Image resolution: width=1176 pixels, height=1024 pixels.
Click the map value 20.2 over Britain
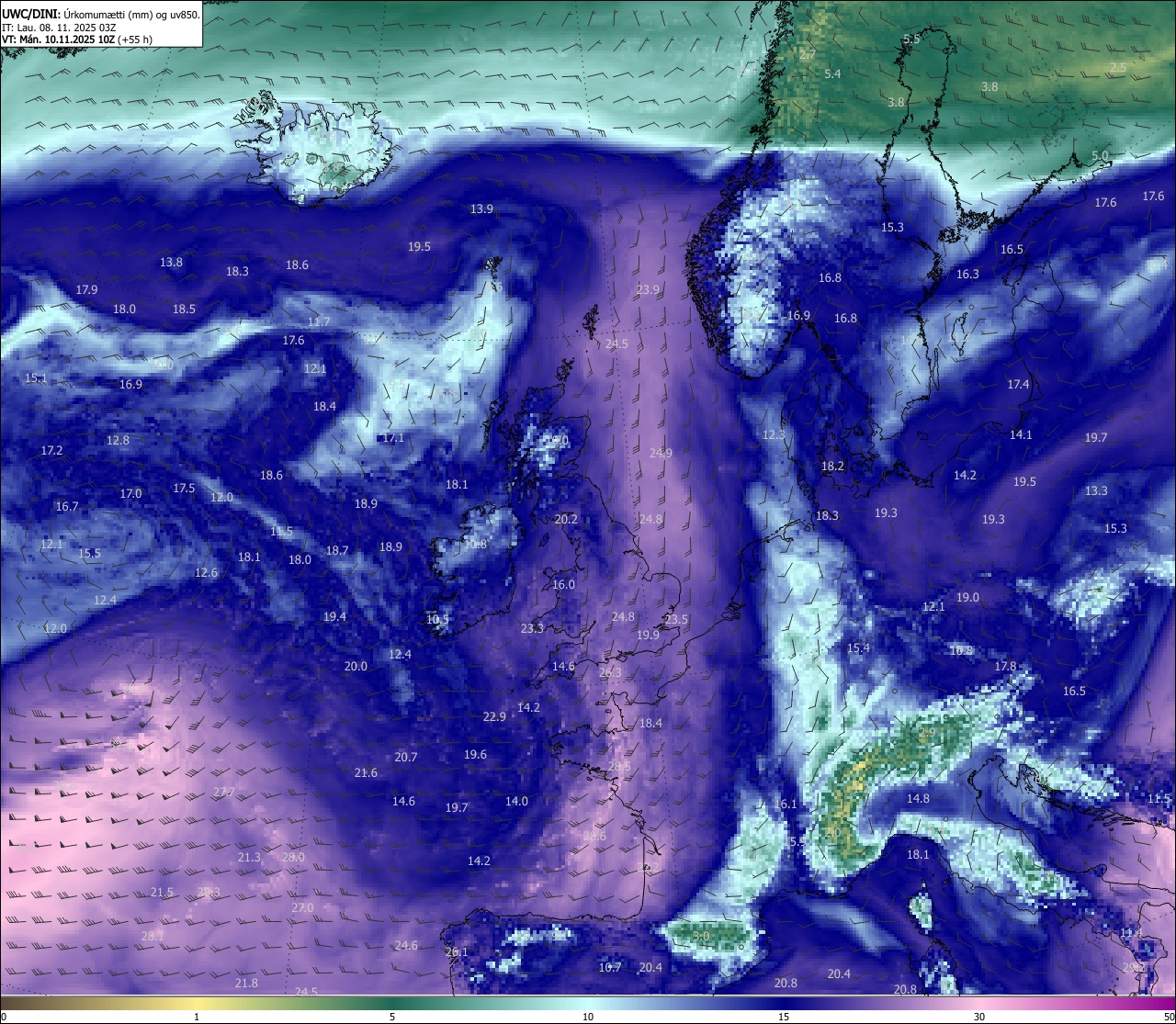(566, 519)
